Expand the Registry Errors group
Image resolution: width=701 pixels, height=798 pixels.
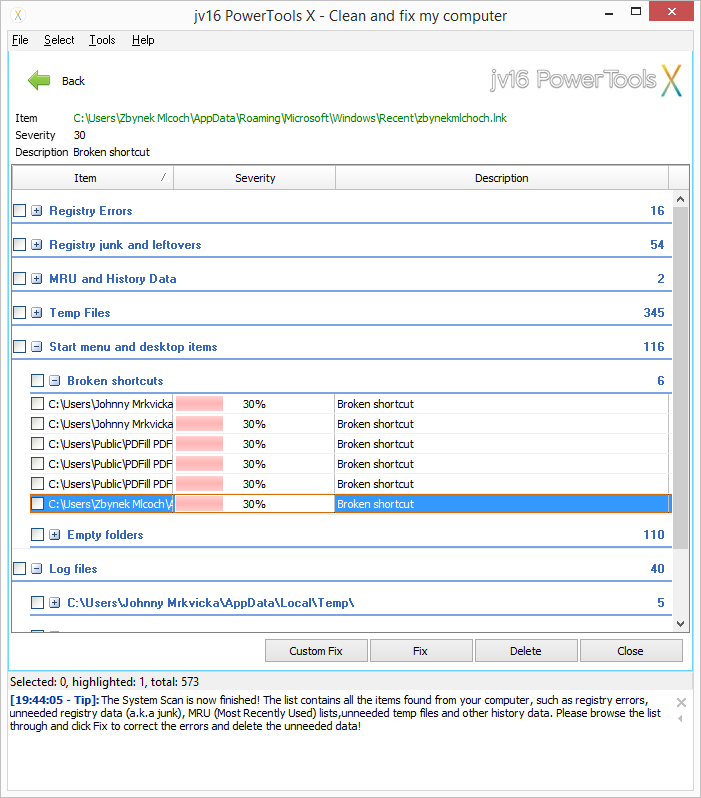(x=37, y=211)
